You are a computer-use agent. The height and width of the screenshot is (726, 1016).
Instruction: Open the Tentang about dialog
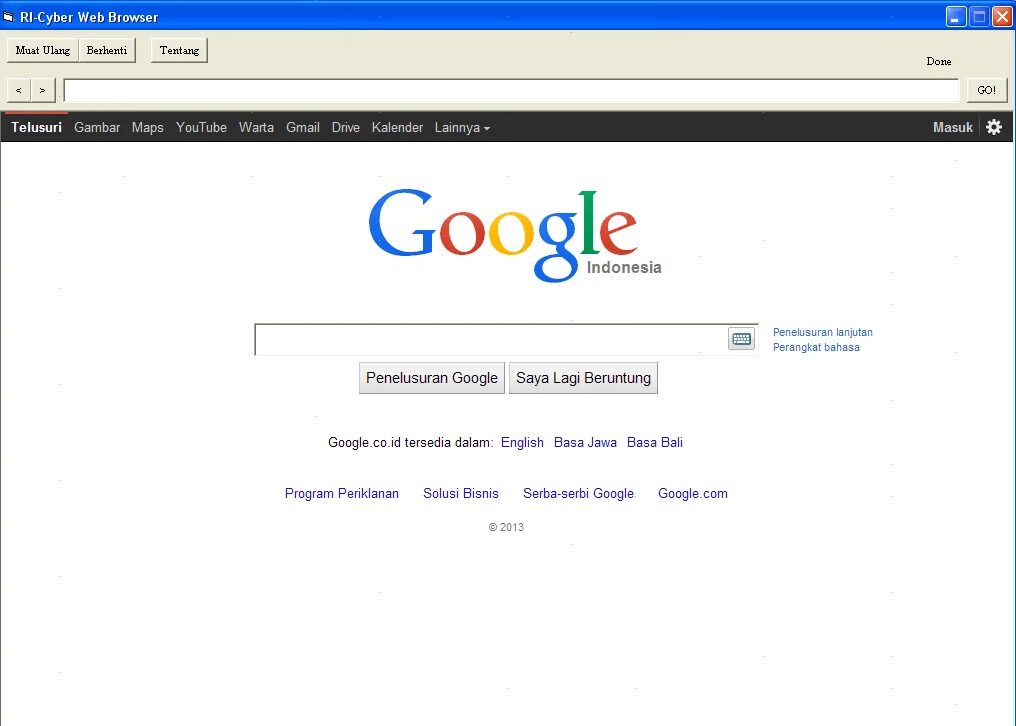tap(179, 51)
